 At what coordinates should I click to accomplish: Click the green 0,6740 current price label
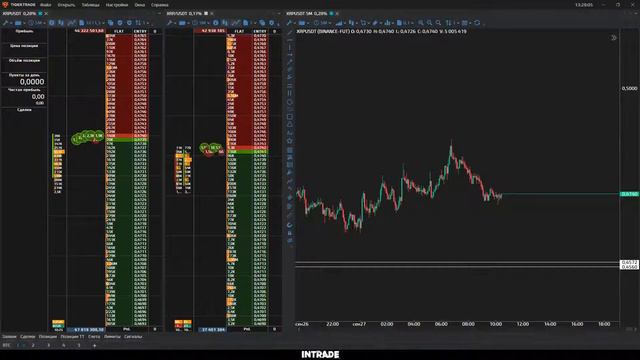click(629, 194)
